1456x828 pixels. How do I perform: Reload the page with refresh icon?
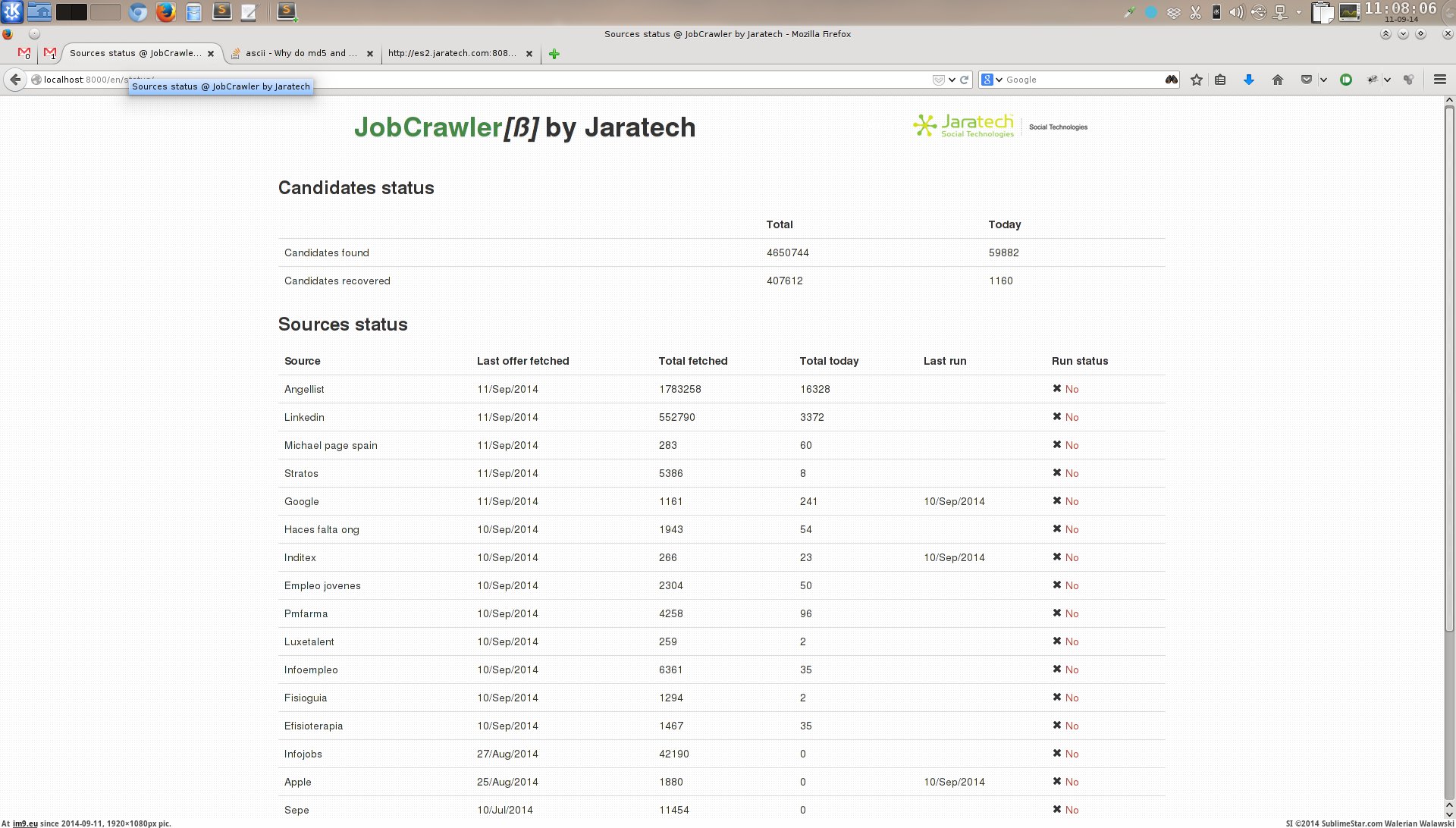point(965,80)
